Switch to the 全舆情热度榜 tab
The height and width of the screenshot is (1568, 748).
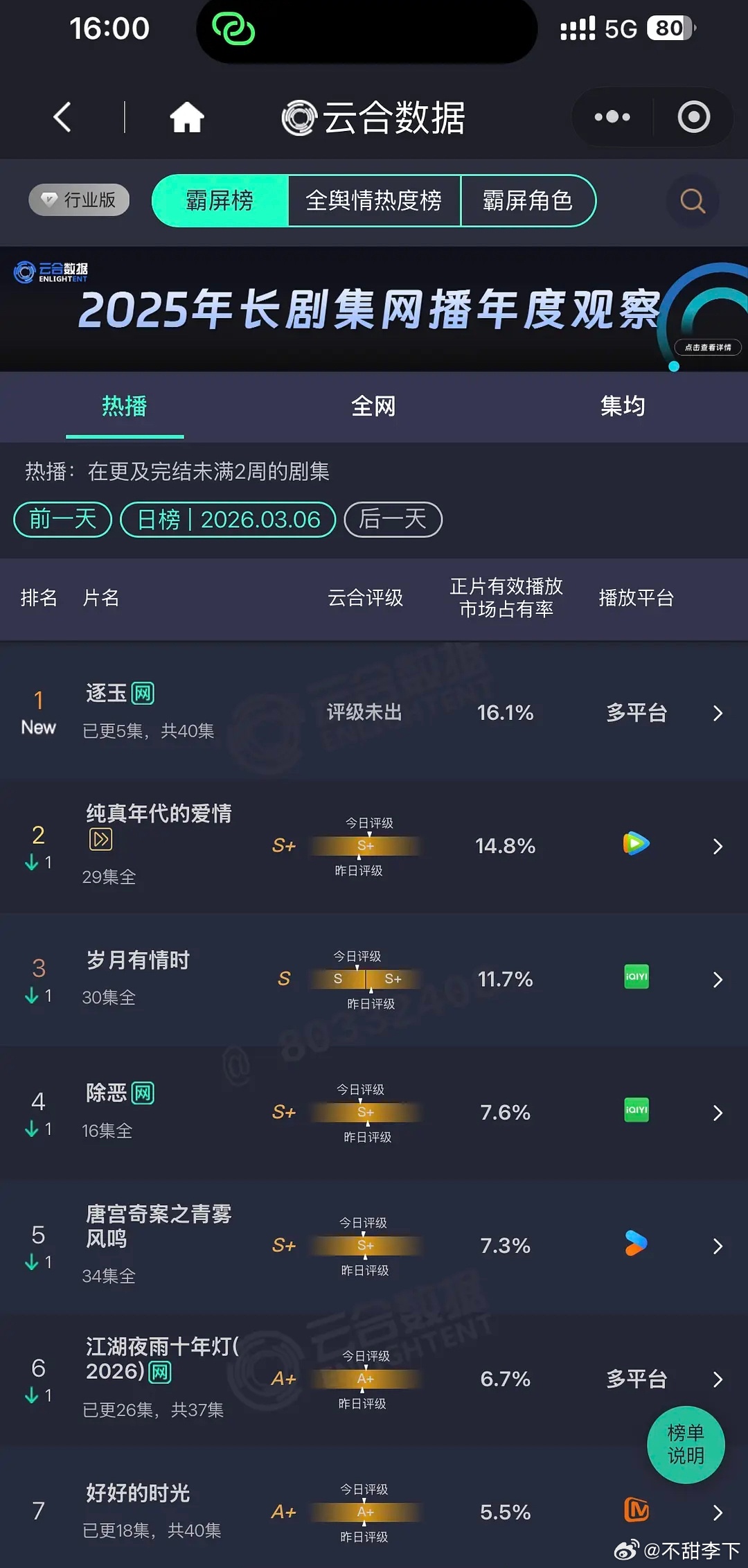pyautogui.click(x=376, y=201)
